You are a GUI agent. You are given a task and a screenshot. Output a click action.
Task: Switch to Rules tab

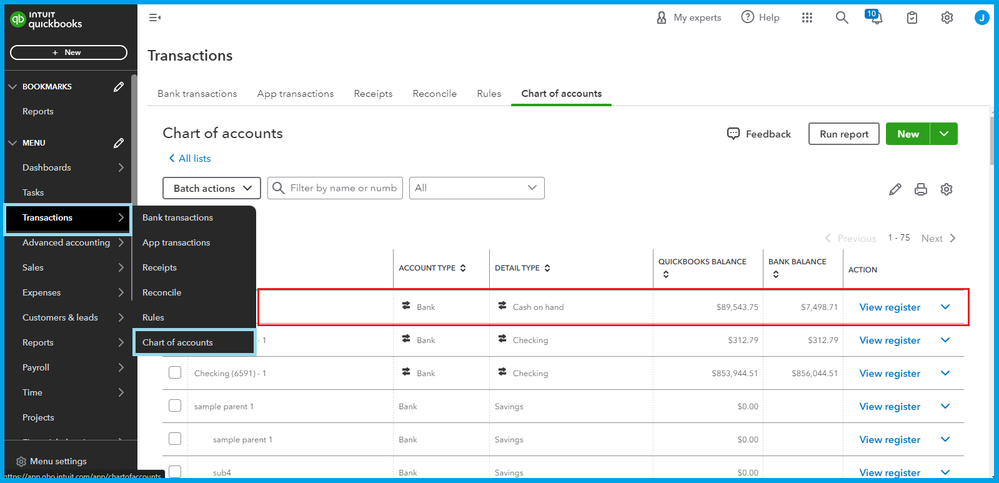pos(489,94)
